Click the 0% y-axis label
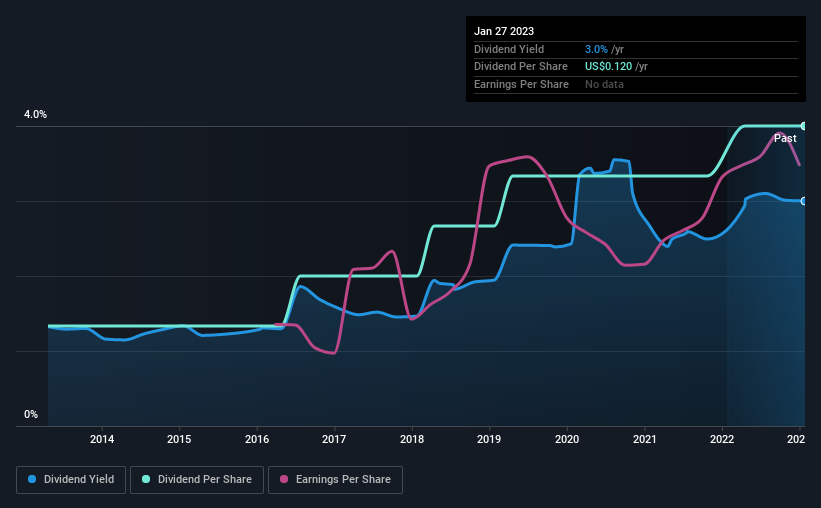Viewport: 821px width, 508px height. (x=31, y=414)
